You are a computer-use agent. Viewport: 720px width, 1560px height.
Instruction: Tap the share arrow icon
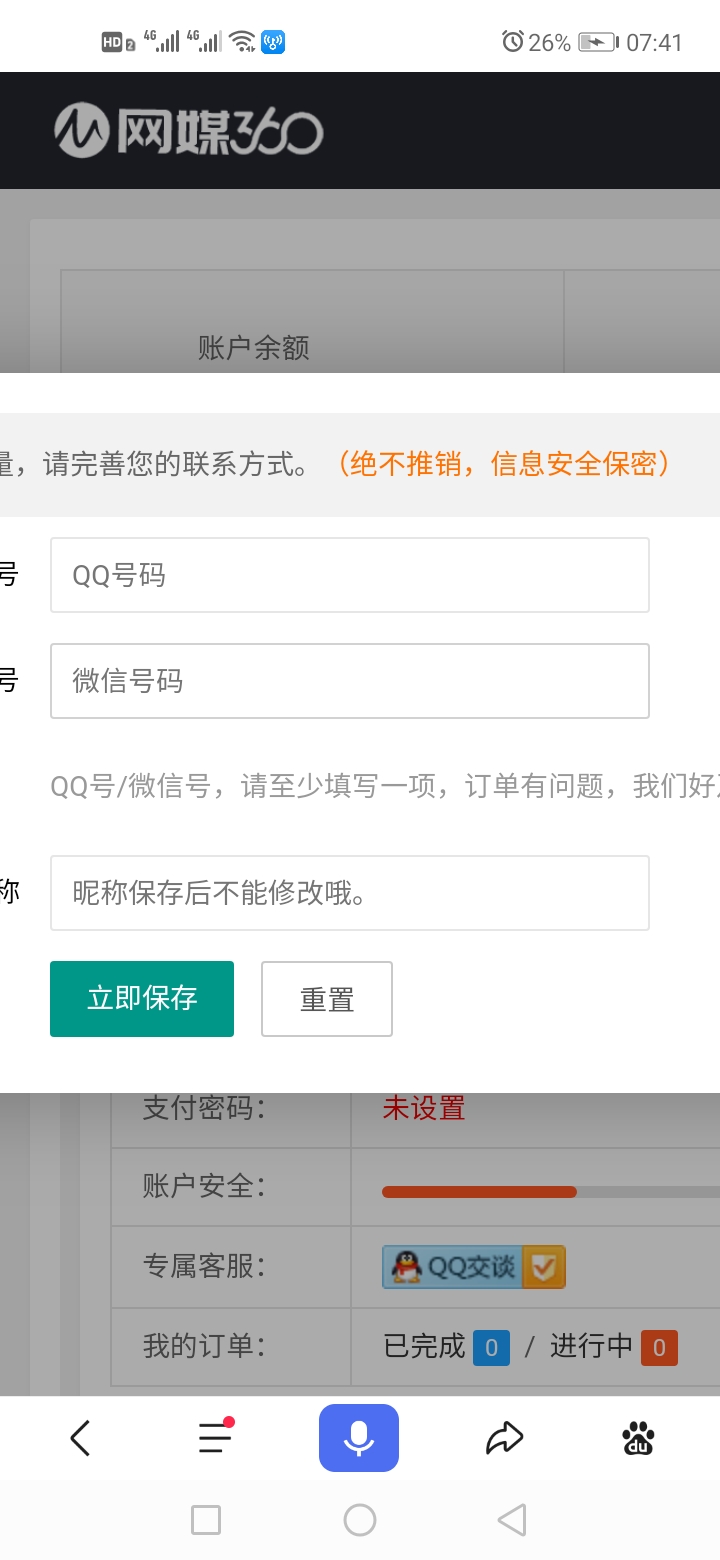[x=505, y=1438]
